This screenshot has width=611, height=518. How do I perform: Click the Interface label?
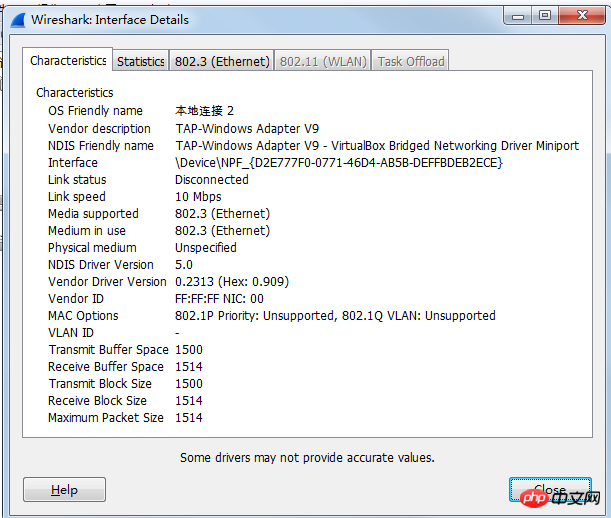click(x=72, y=163)
